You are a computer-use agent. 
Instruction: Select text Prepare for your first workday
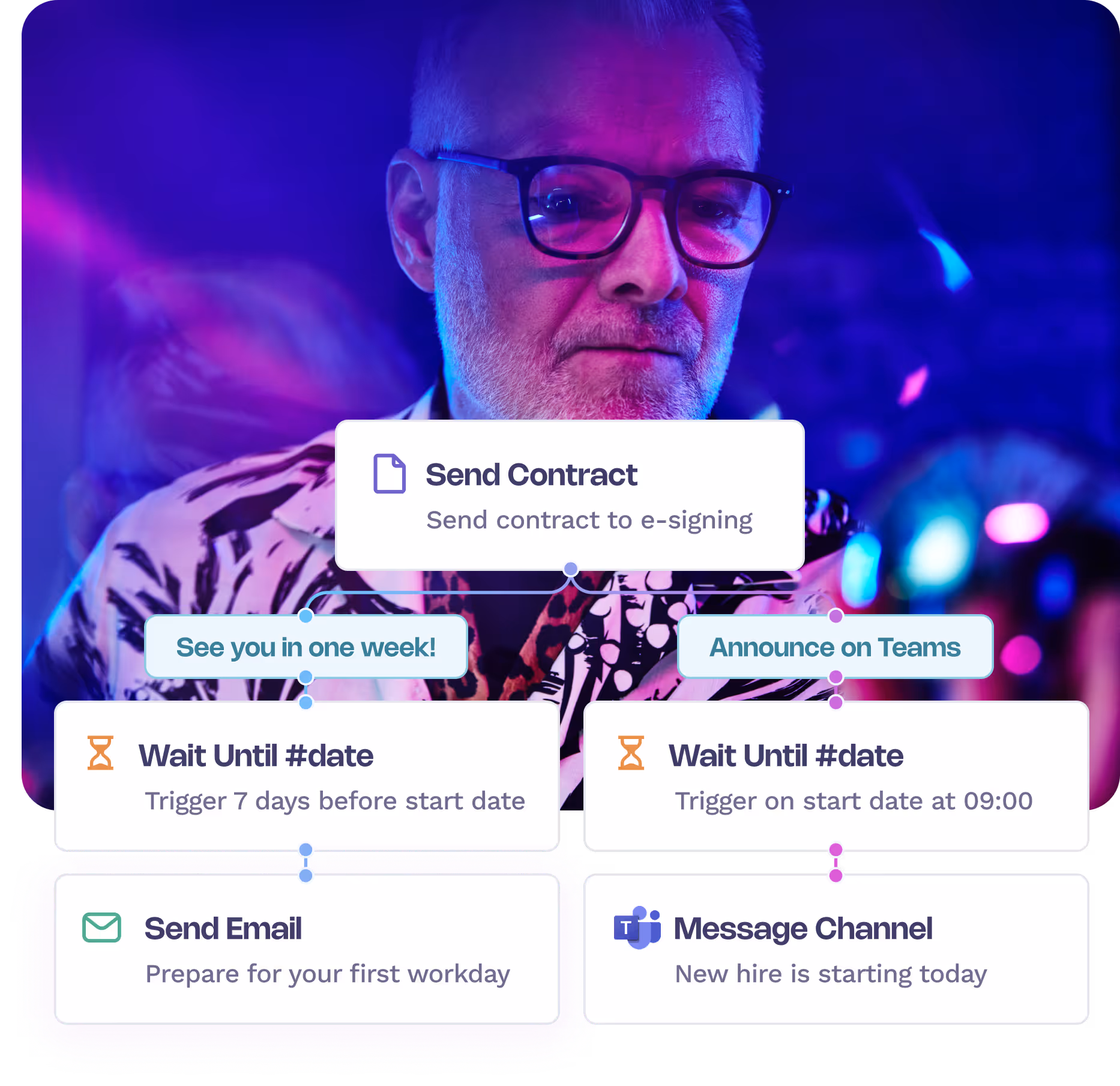tap(328, 974)
